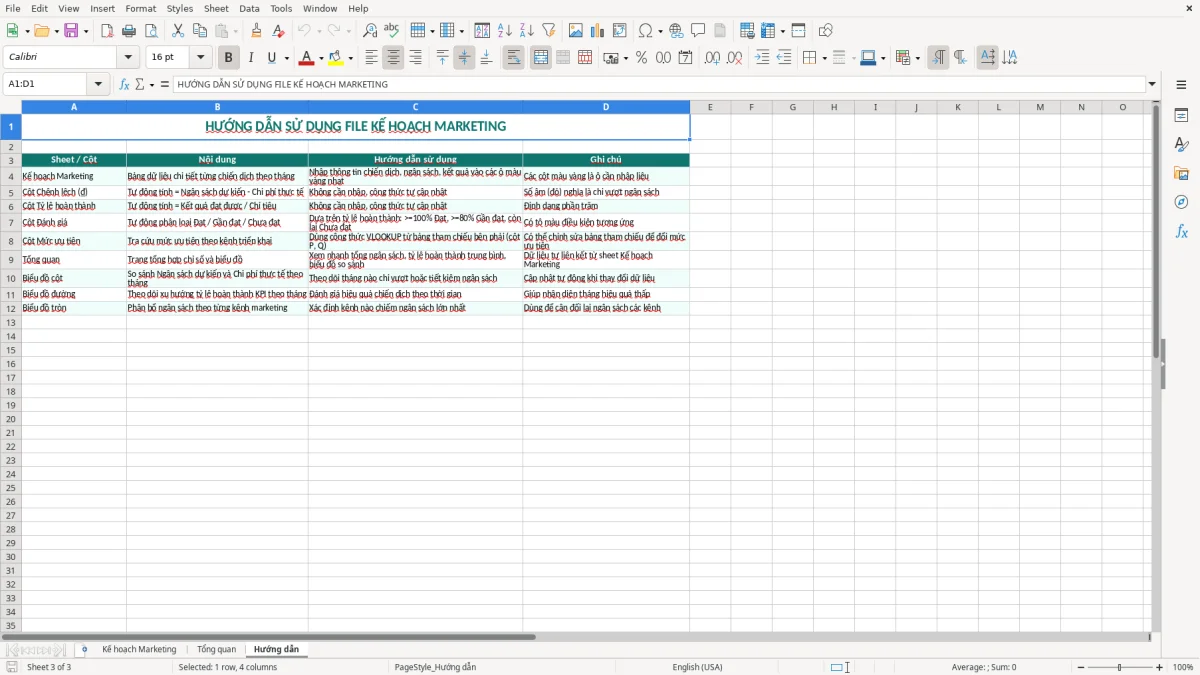
Task: Open the Paste options dropdown arrow
Action: pos(235,31)
